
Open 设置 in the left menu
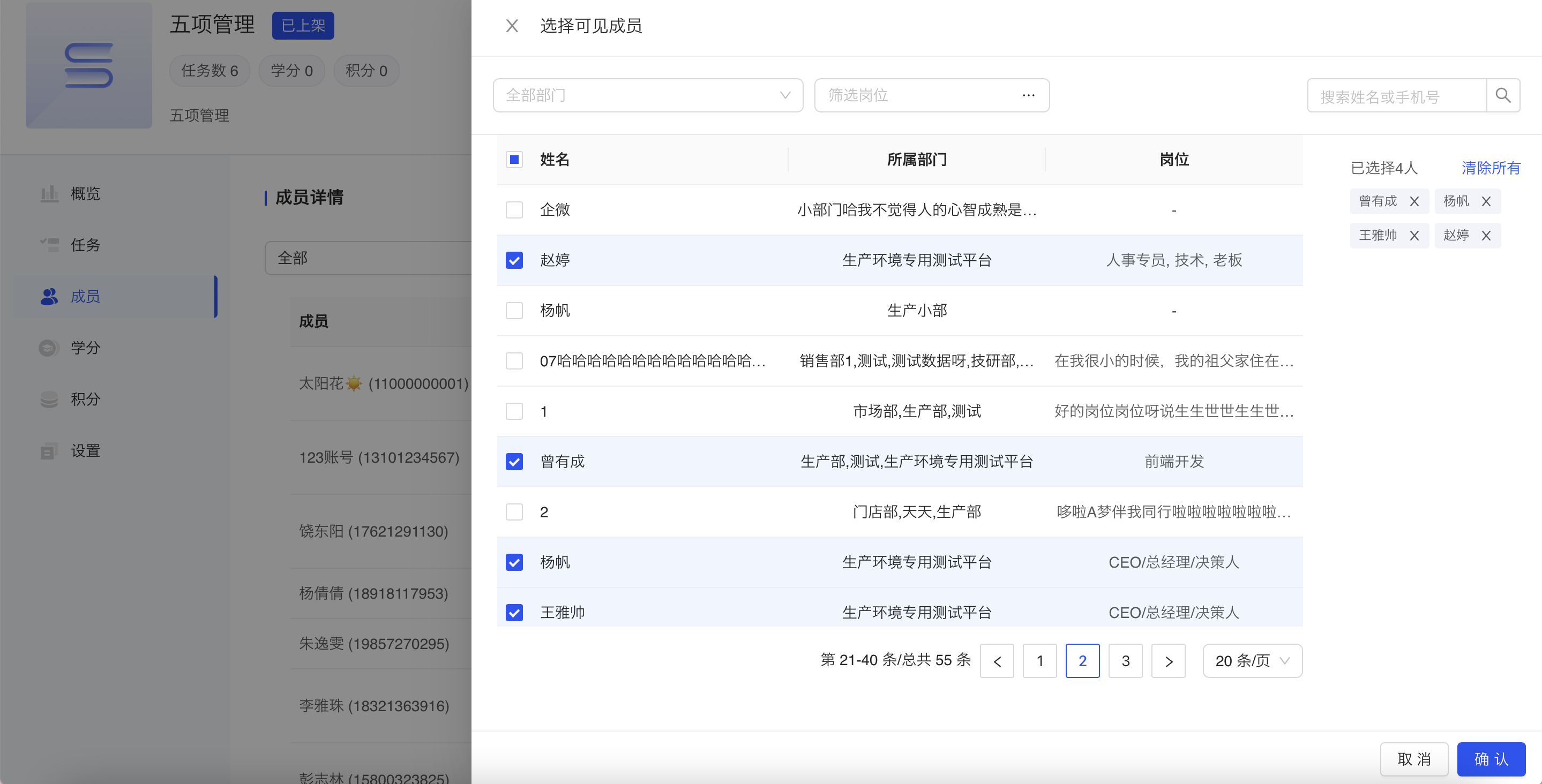coord(115,451)
